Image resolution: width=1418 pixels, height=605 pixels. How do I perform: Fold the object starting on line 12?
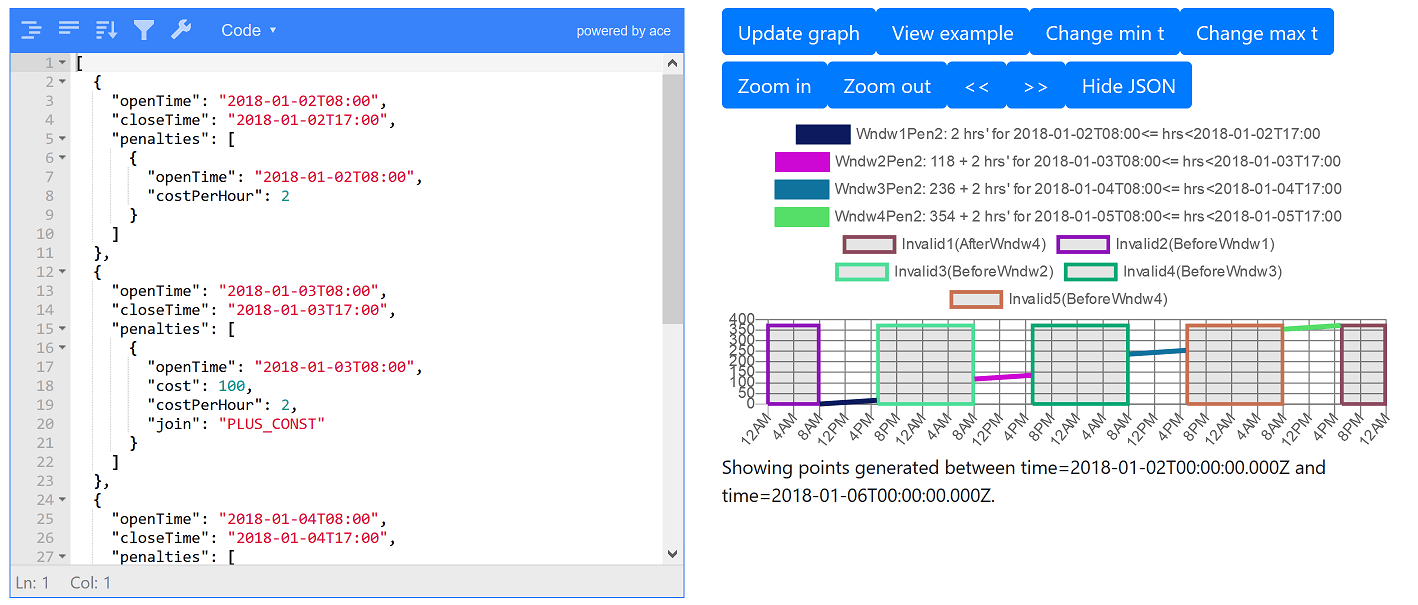(63, 272)
